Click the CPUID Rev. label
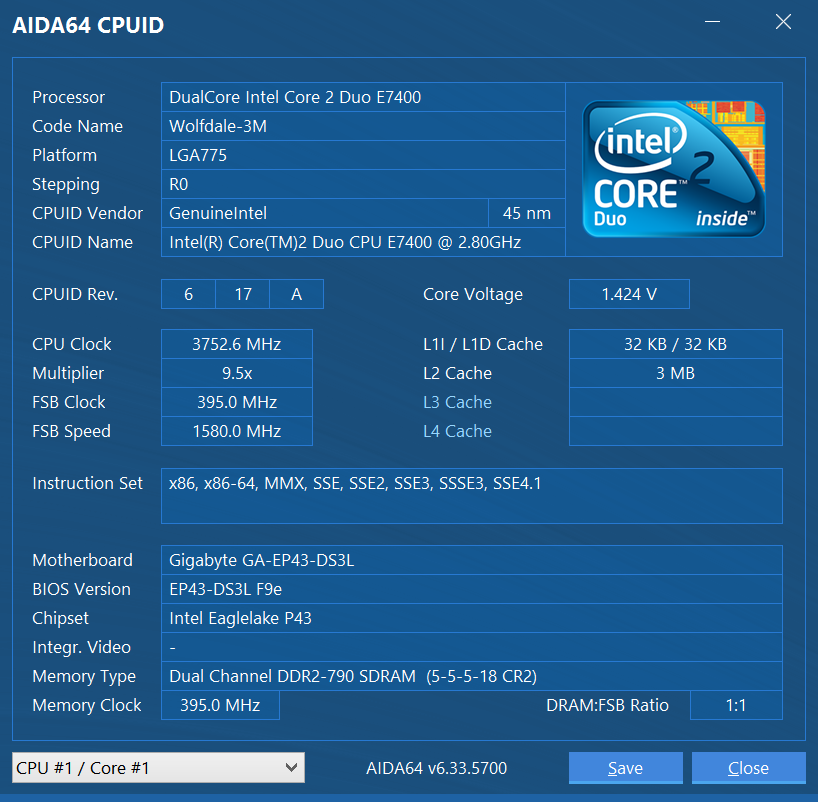 pyautogui.click(x=75, y=294)
